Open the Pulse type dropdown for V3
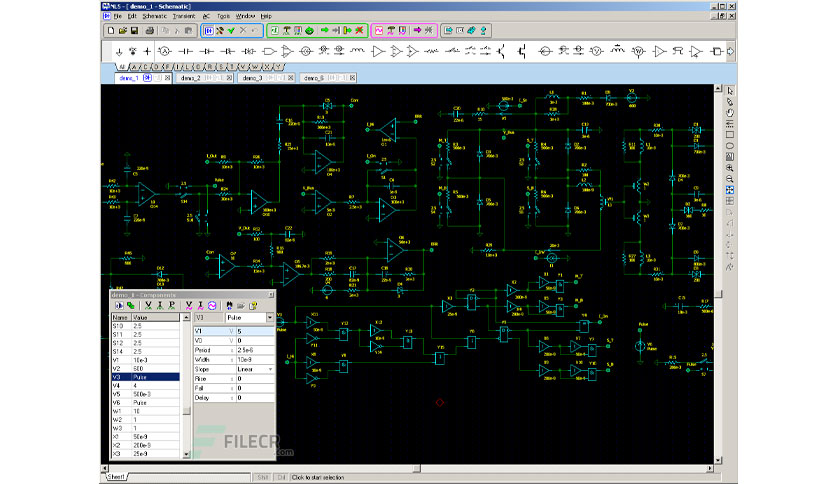This screenshot has width=836, height=484. 270,318
